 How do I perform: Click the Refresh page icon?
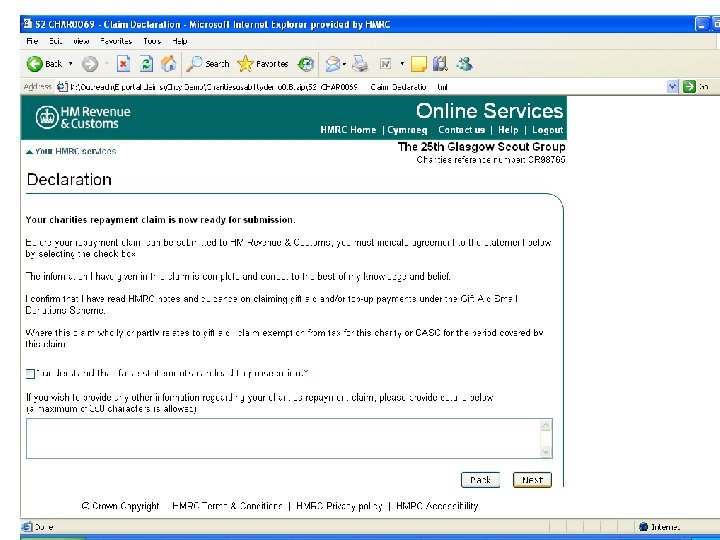pos(146,64)
